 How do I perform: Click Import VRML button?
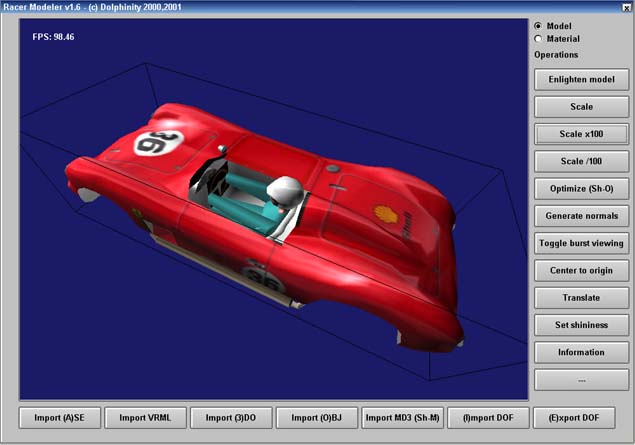point(145,418)
